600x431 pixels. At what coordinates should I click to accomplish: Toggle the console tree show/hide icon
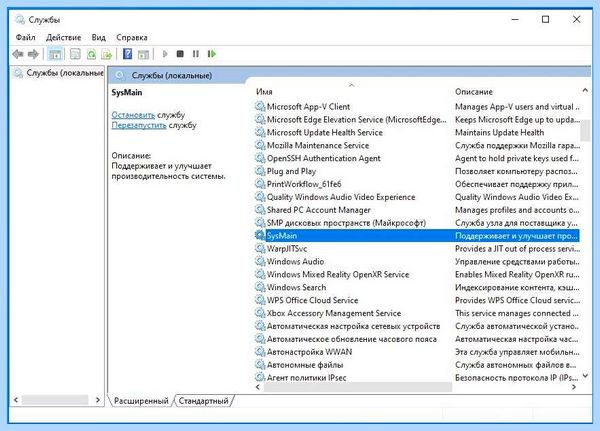pyautogui.click(x=55, y=54)
